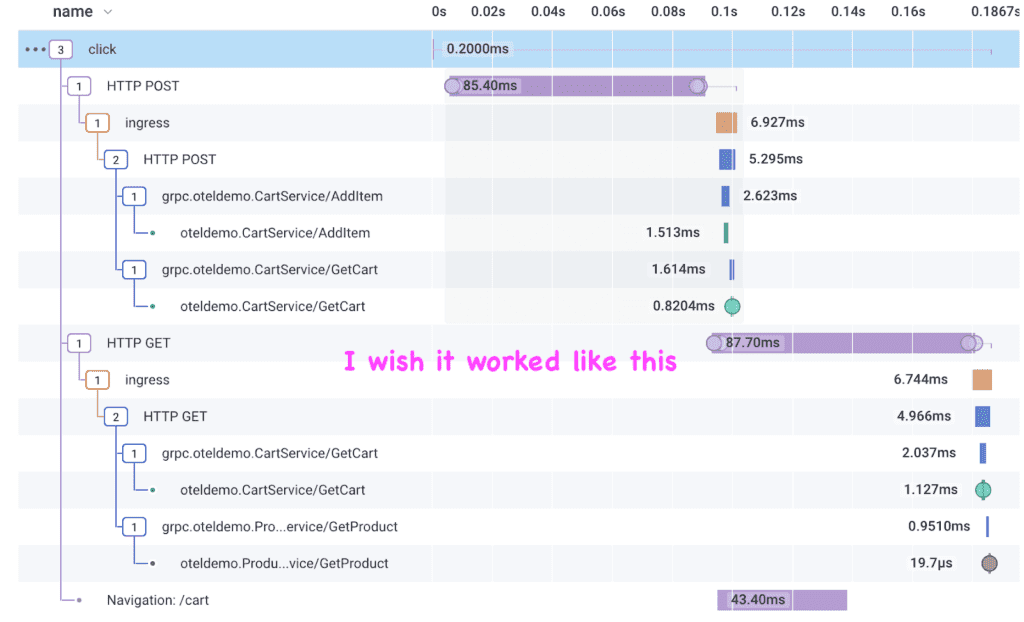The image size is (1024, 622).
Task: Click the 0.1s mark on the timeline
Action: click(x=724, y=12)
